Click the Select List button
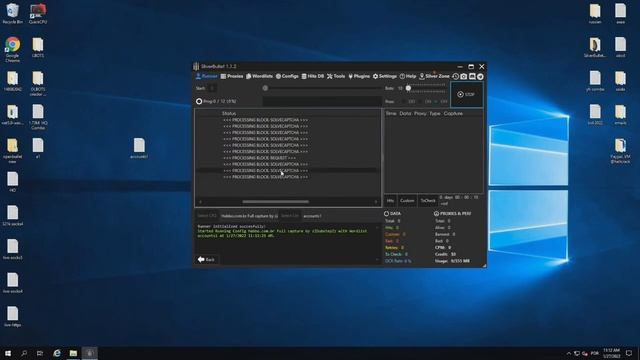This screenshot has width=640, height=360. (x=290, y=216)
